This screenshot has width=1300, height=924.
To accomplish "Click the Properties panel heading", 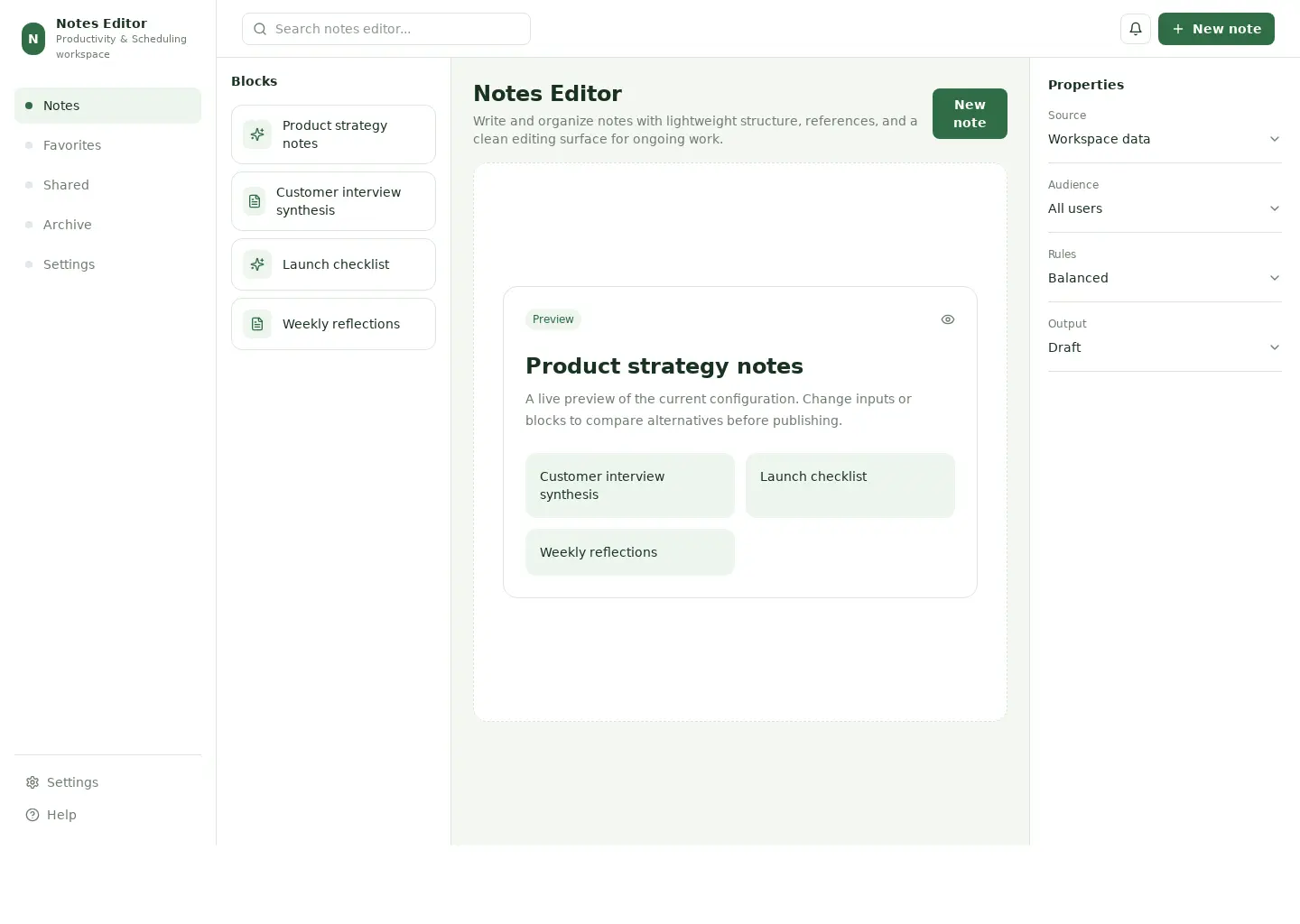I will coord(1086,85).
